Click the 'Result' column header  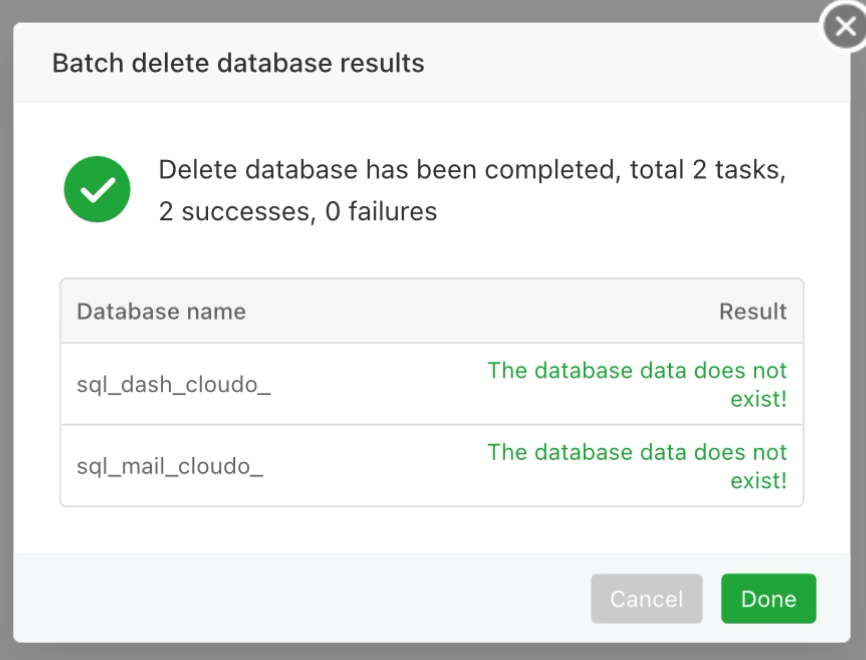tap(752, 311)
